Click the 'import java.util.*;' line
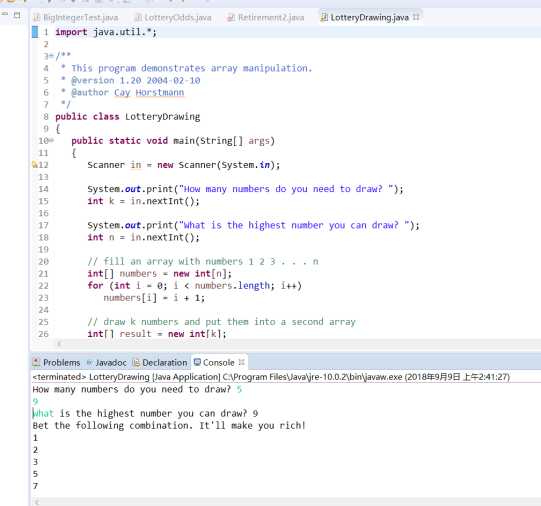 [x=106, y=32]
